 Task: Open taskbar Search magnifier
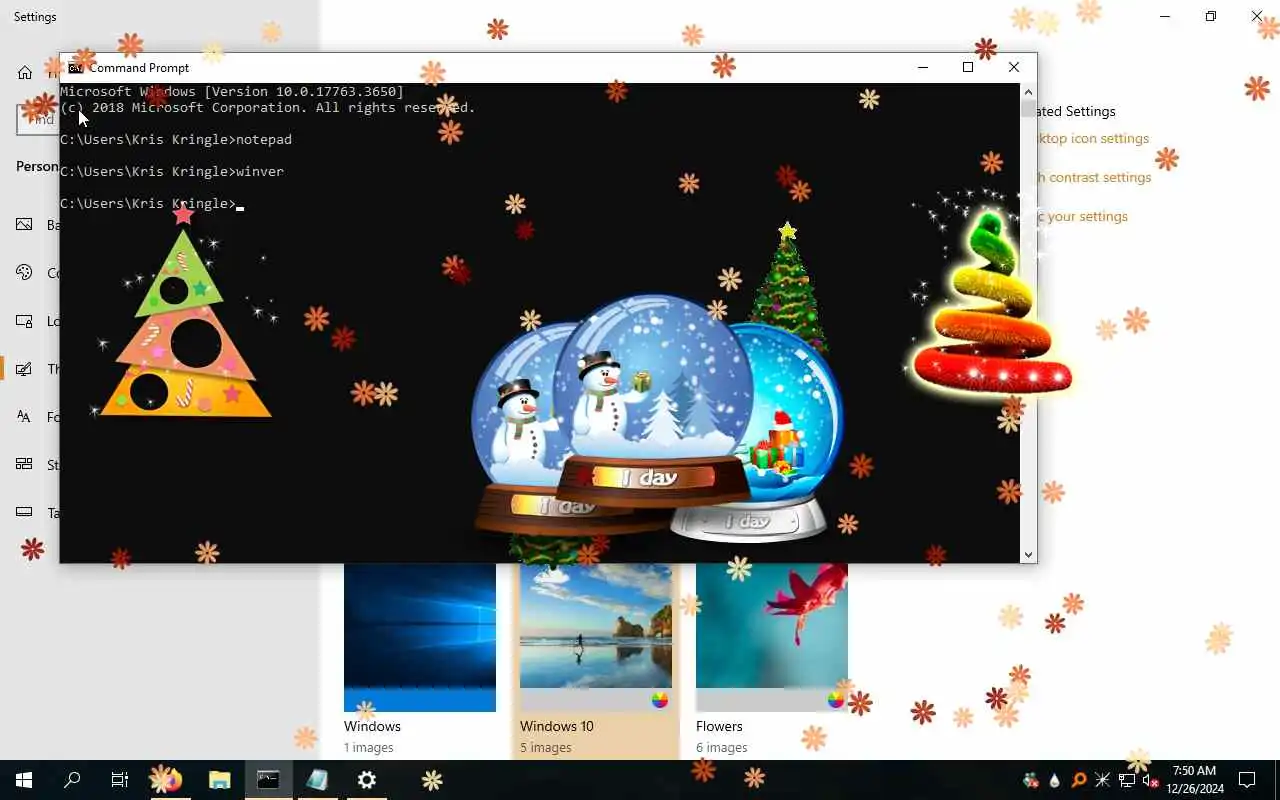coord(72,780)
